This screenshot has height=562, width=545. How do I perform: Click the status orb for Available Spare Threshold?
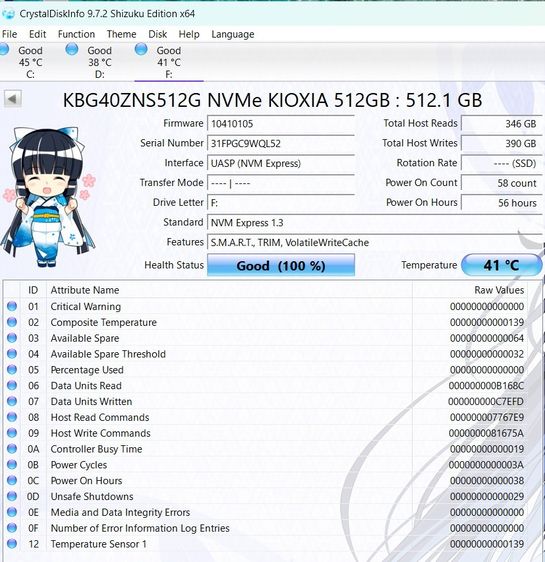pyautogui.click(x=12, y=353)
